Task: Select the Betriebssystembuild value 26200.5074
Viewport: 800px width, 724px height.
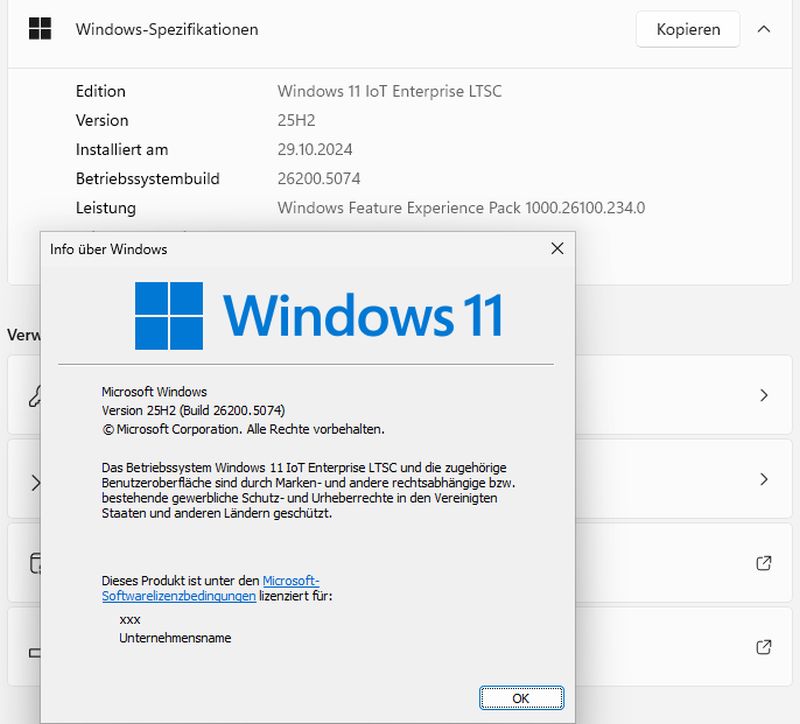Action: [319, 179]
